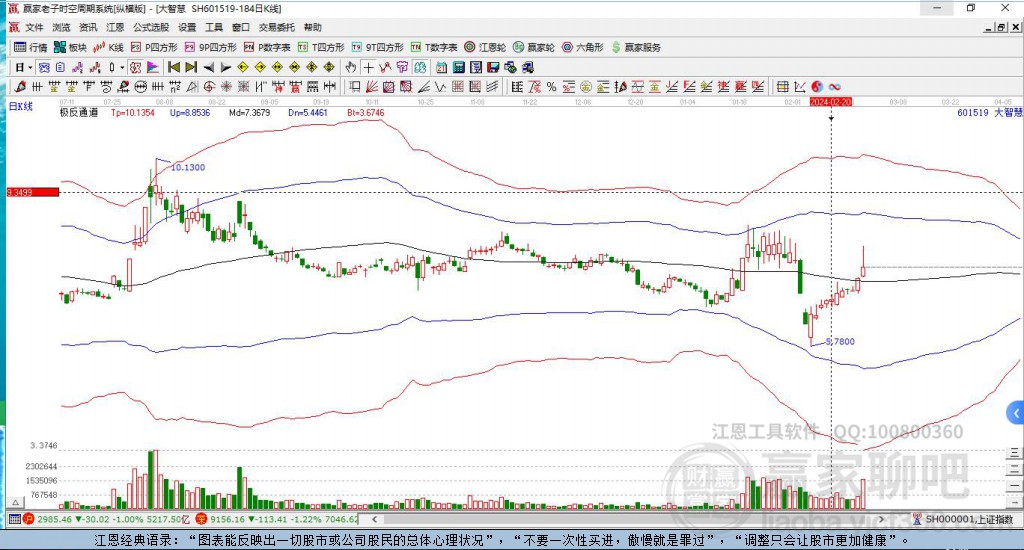Open the 江恩轮 wheel tool

point(485,48)
